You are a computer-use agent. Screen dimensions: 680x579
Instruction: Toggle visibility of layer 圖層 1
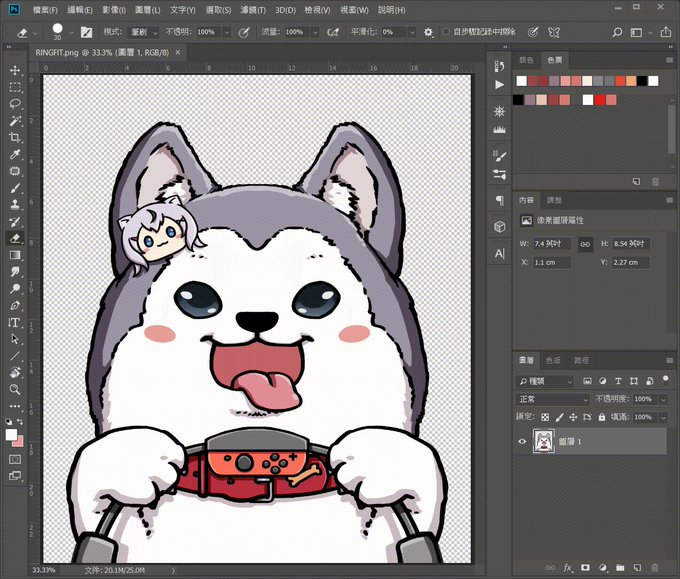[x=522, y=442]
